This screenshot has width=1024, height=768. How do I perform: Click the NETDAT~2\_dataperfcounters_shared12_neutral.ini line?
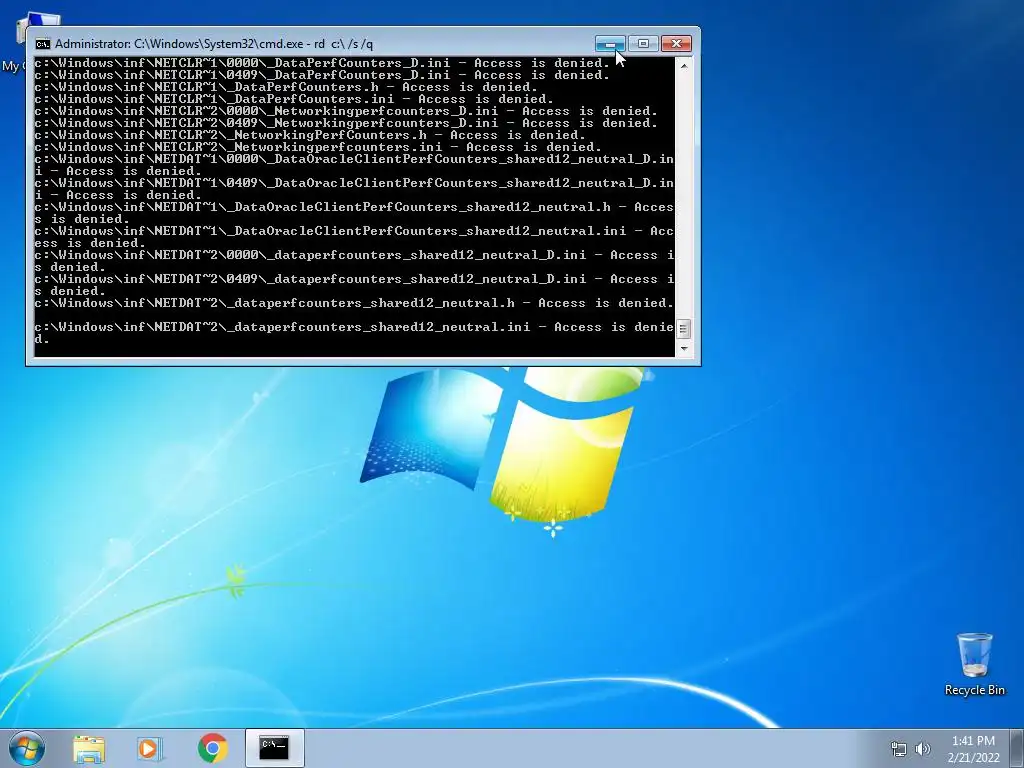tap(354, 332)
